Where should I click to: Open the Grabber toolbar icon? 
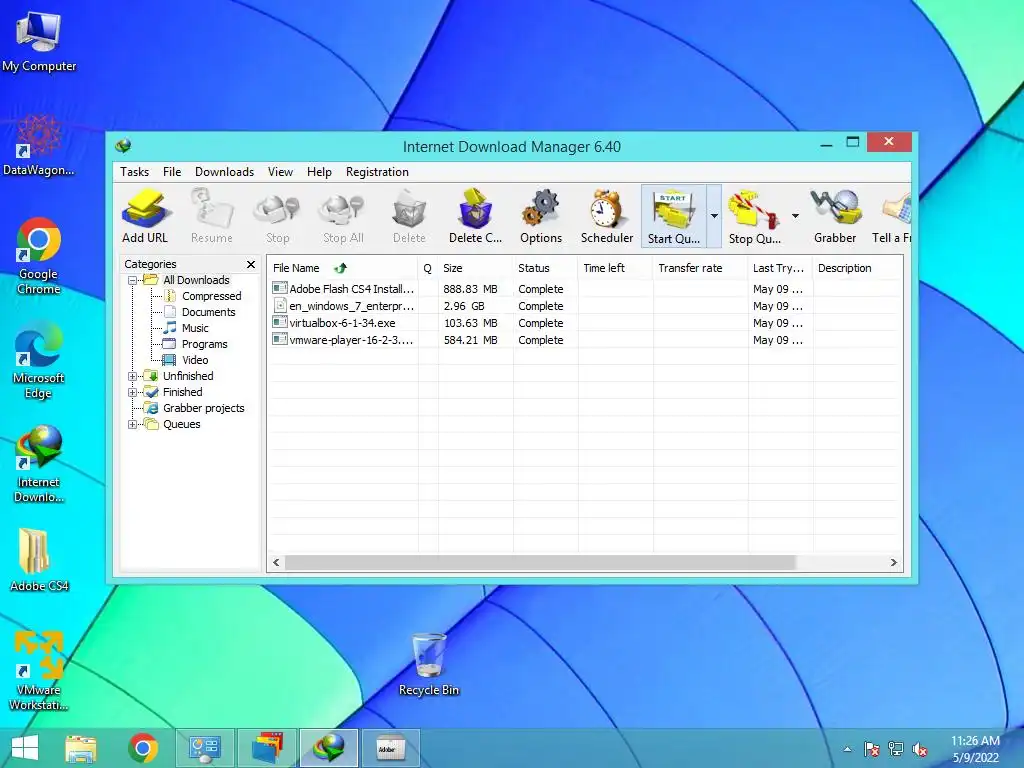point(835,216)
